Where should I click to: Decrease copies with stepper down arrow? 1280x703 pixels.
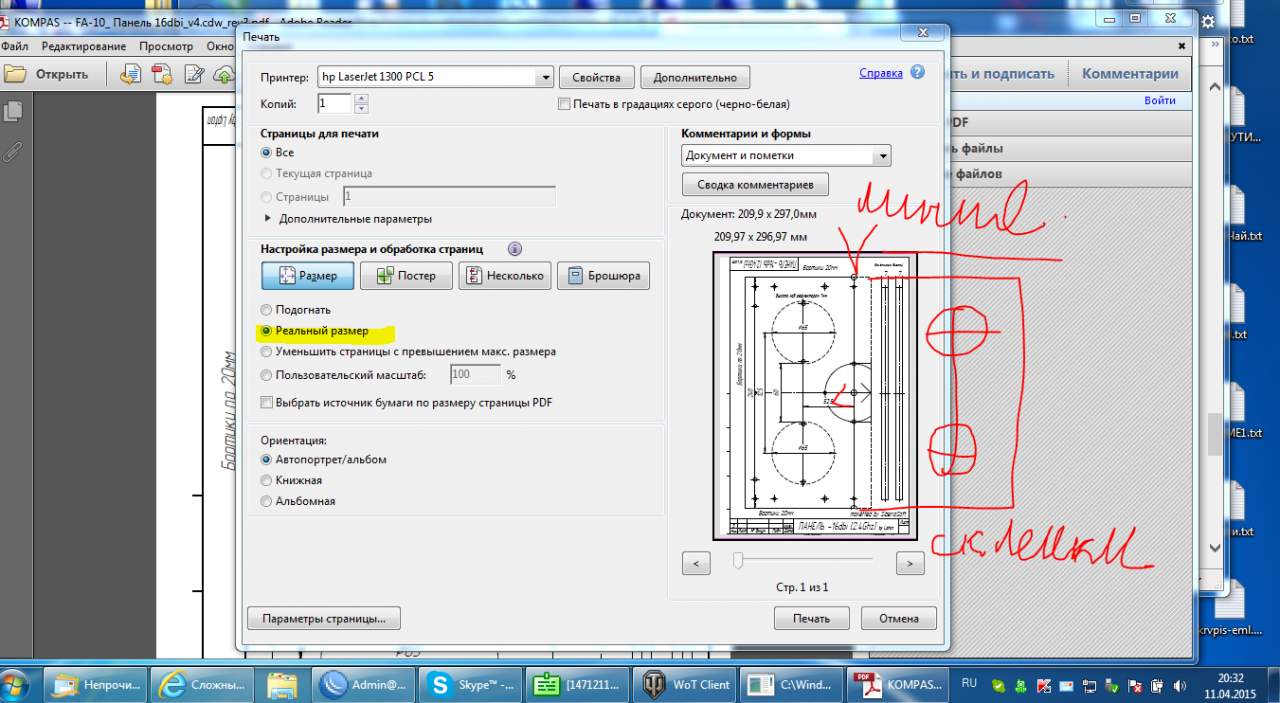(x=361, y=108)
